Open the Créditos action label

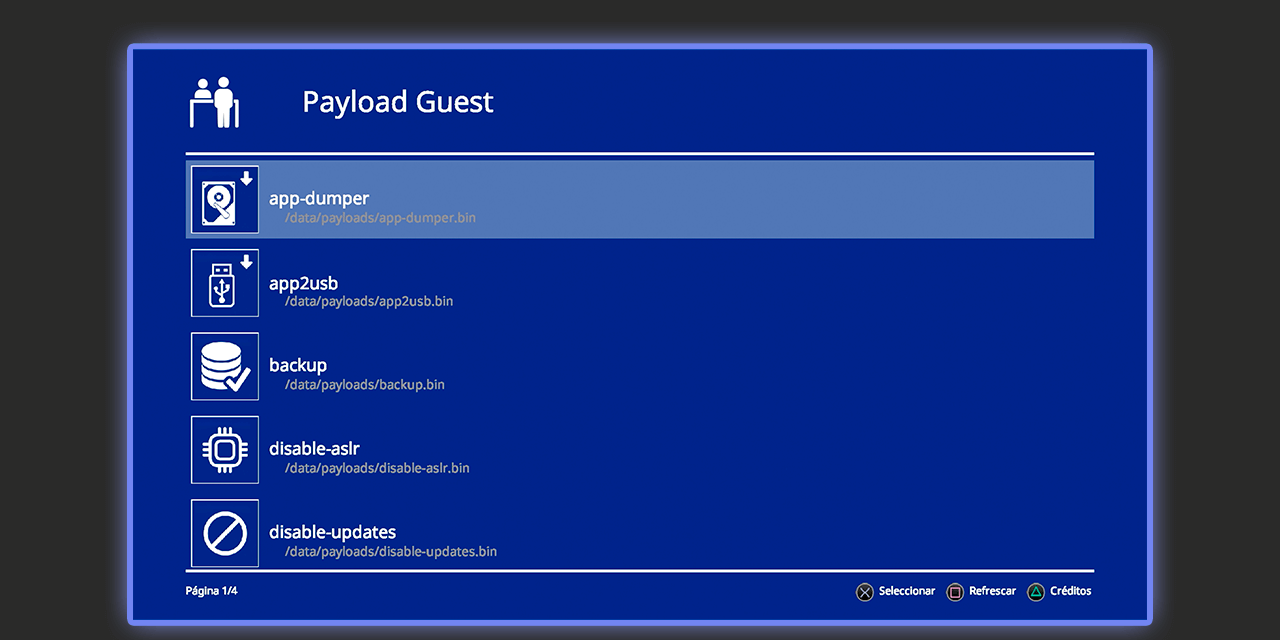tap(1071, 591)
